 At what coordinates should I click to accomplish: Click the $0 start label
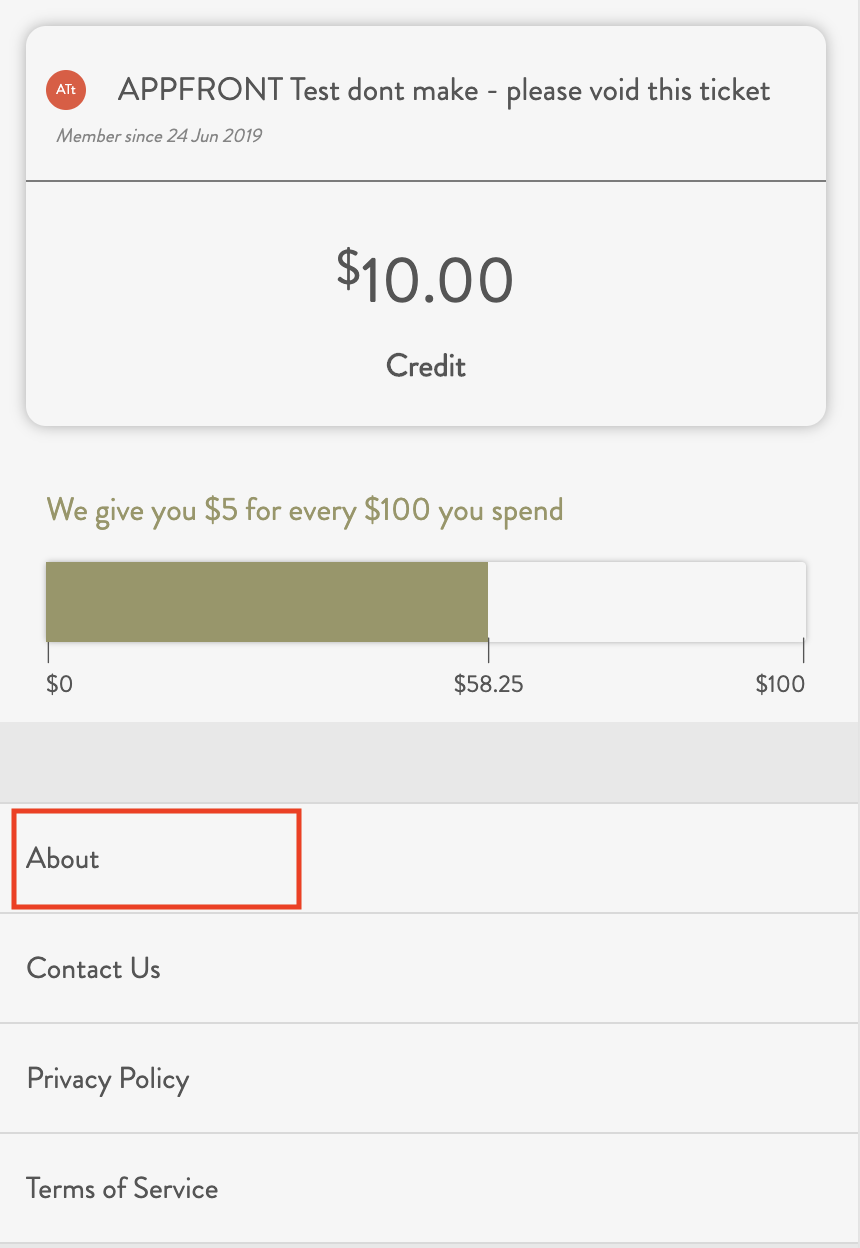coord(59,685)
